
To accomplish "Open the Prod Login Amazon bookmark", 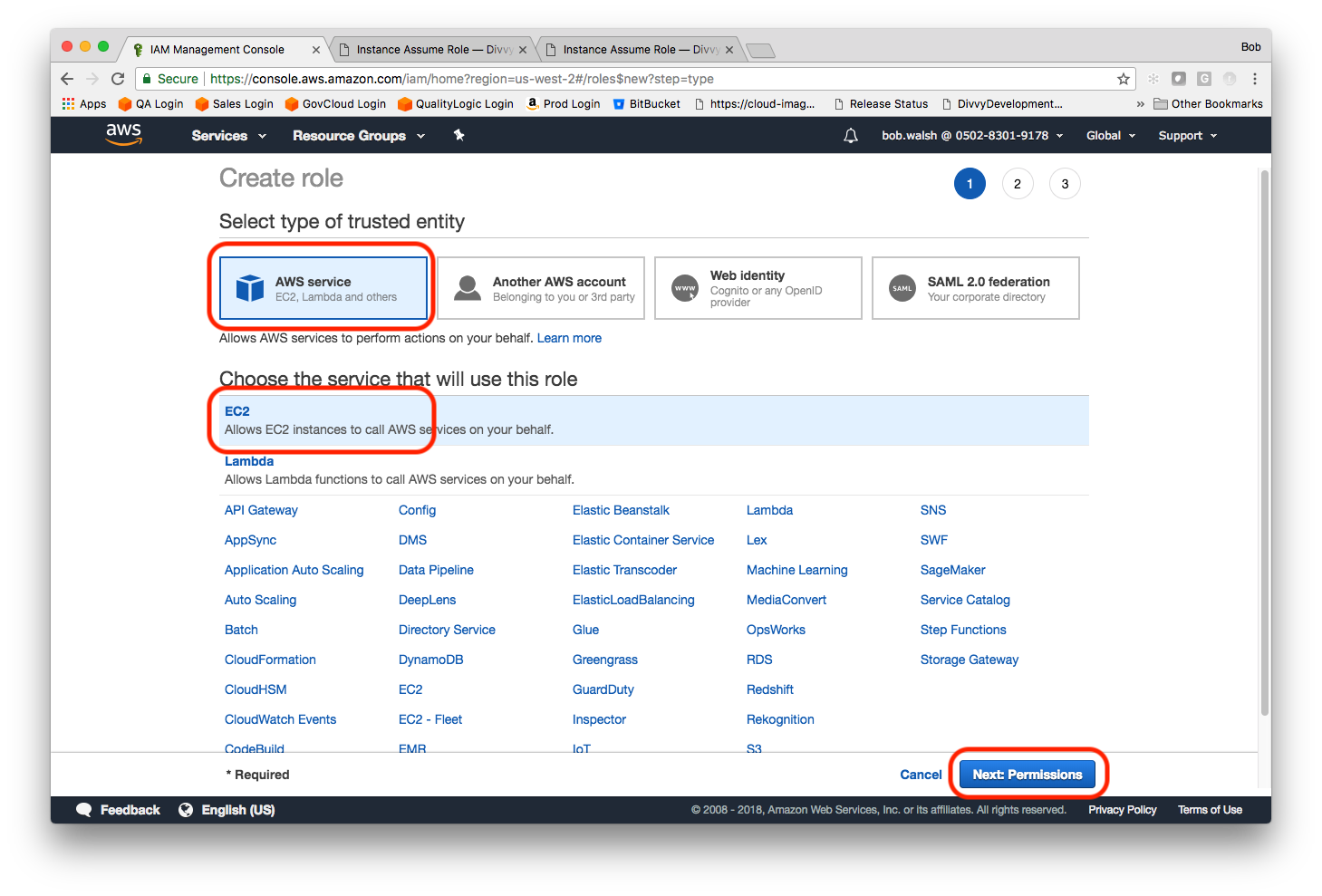I will (564, 104).
